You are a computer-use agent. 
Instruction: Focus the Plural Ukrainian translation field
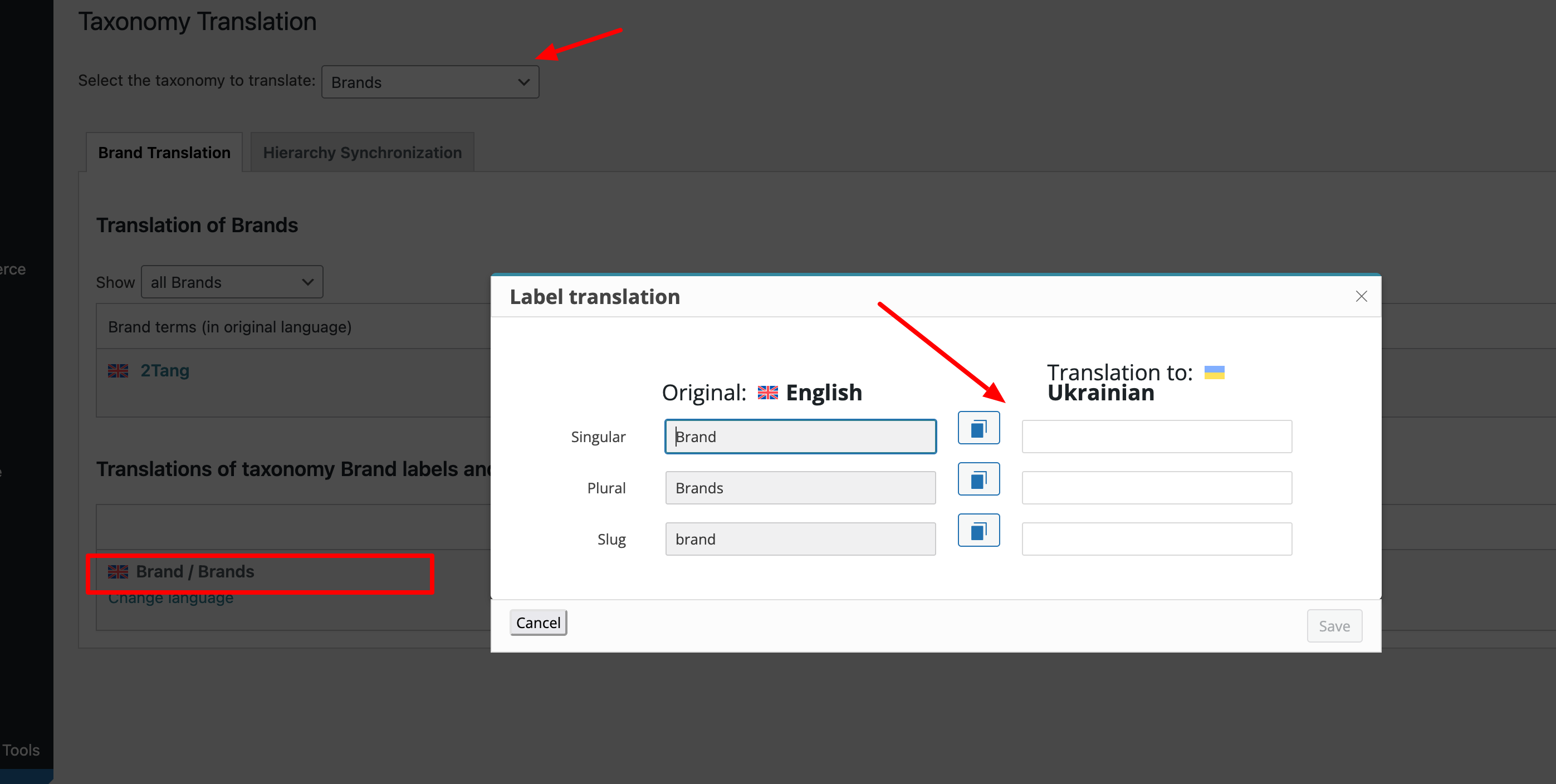coord(1156,487)
